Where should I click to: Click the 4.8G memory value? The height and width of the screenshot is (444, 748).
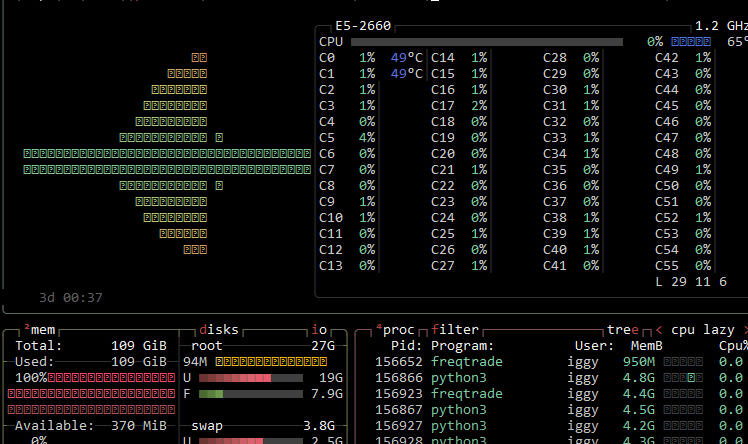(x=638, y=378)
